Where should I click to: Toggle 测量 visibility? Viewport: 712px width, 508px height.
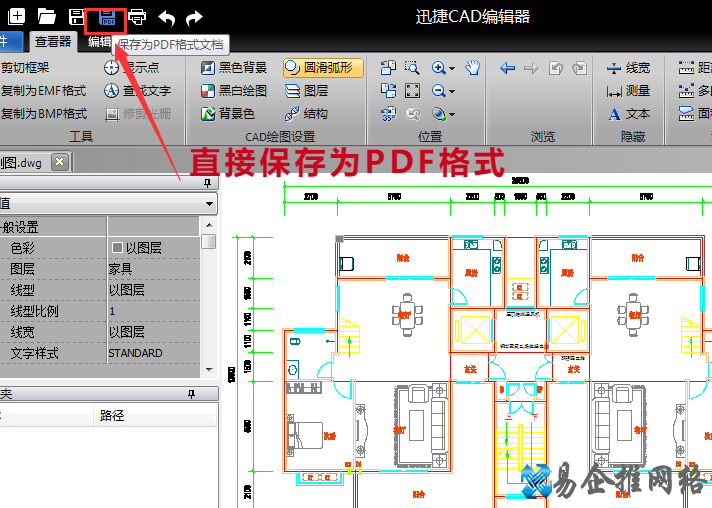click(628, 91)
